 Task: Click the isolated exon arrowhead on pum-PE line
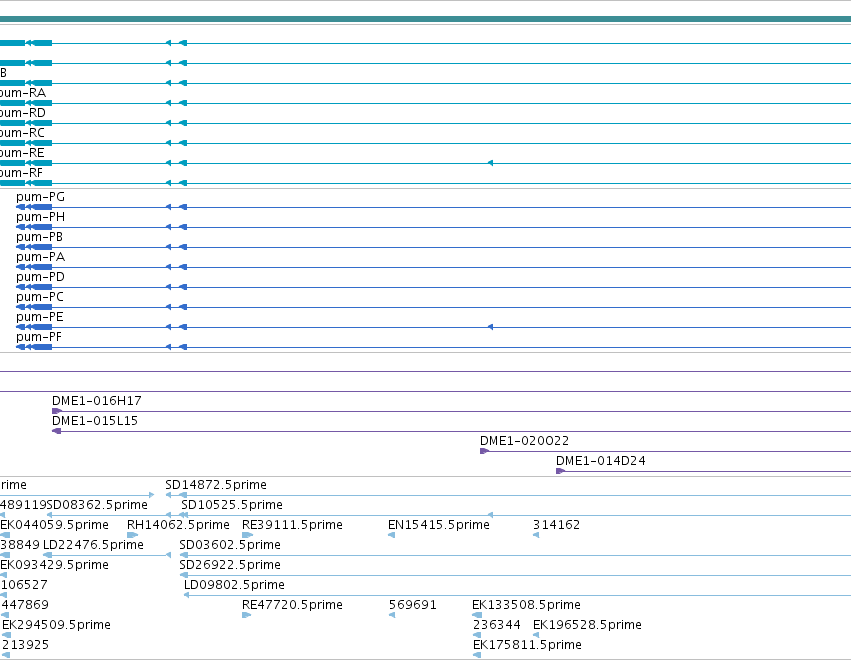click(490, 327)
